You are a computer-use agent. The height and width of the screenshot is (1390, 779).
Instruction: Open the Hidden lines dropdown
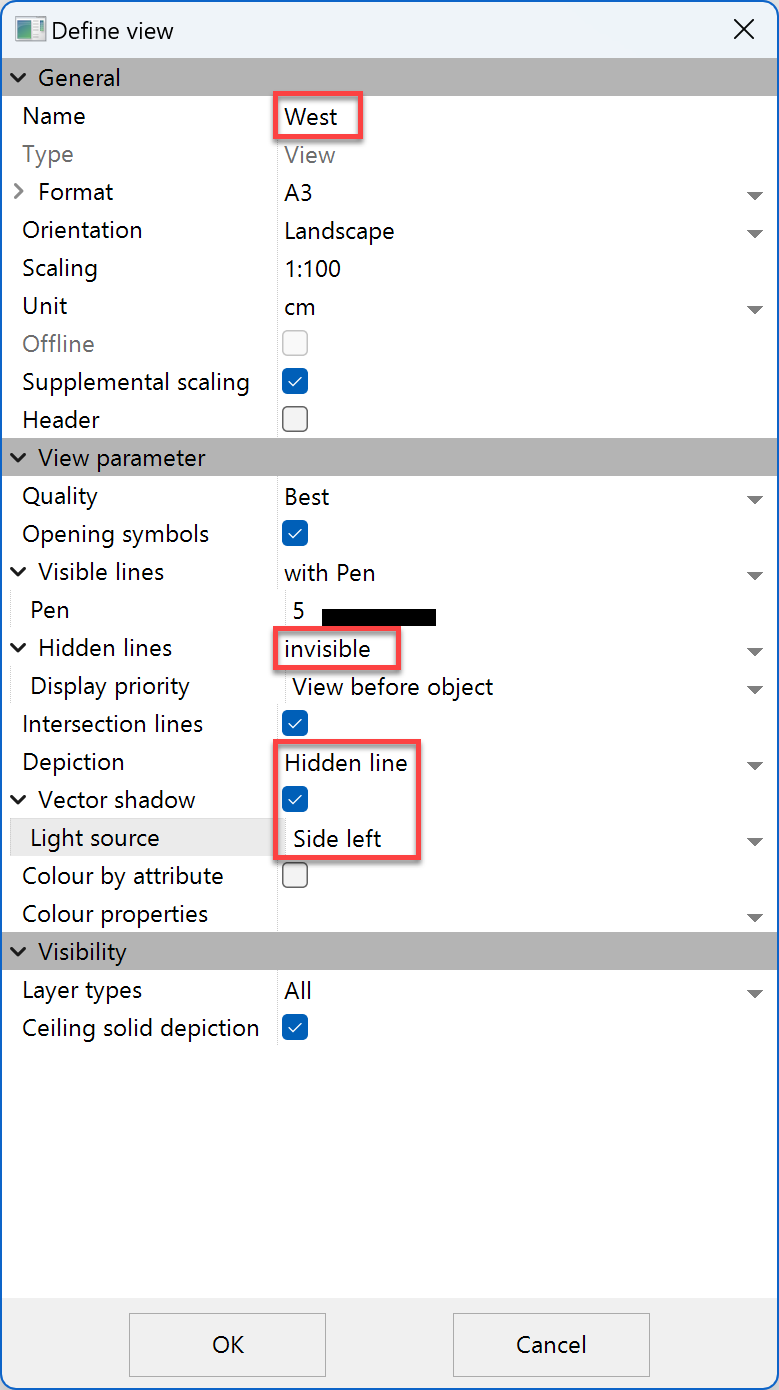(755, 650)
